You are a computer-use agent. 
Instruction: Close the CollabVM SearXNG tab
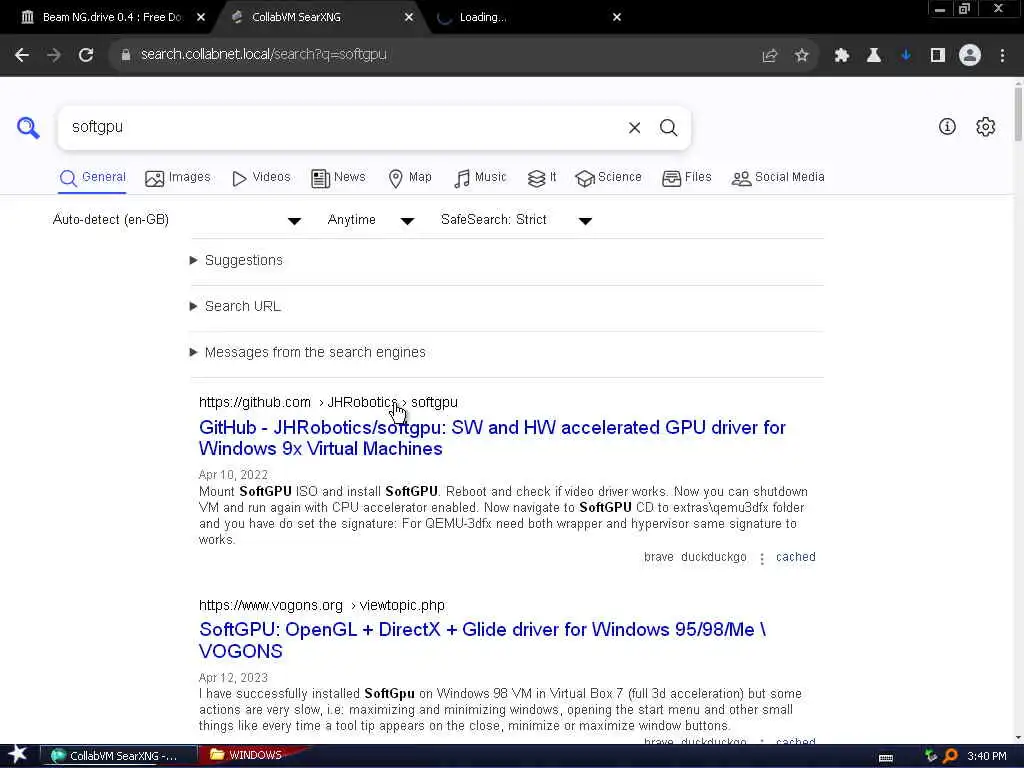pos(409,17)
